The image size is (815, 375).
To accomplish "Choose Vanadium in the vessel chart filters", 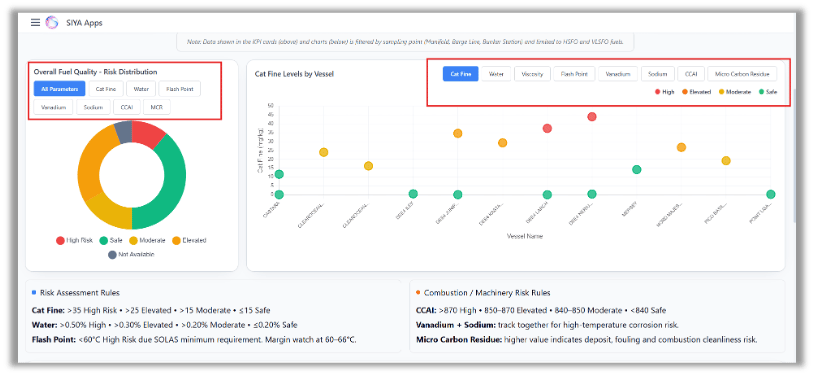I will 617,74.
